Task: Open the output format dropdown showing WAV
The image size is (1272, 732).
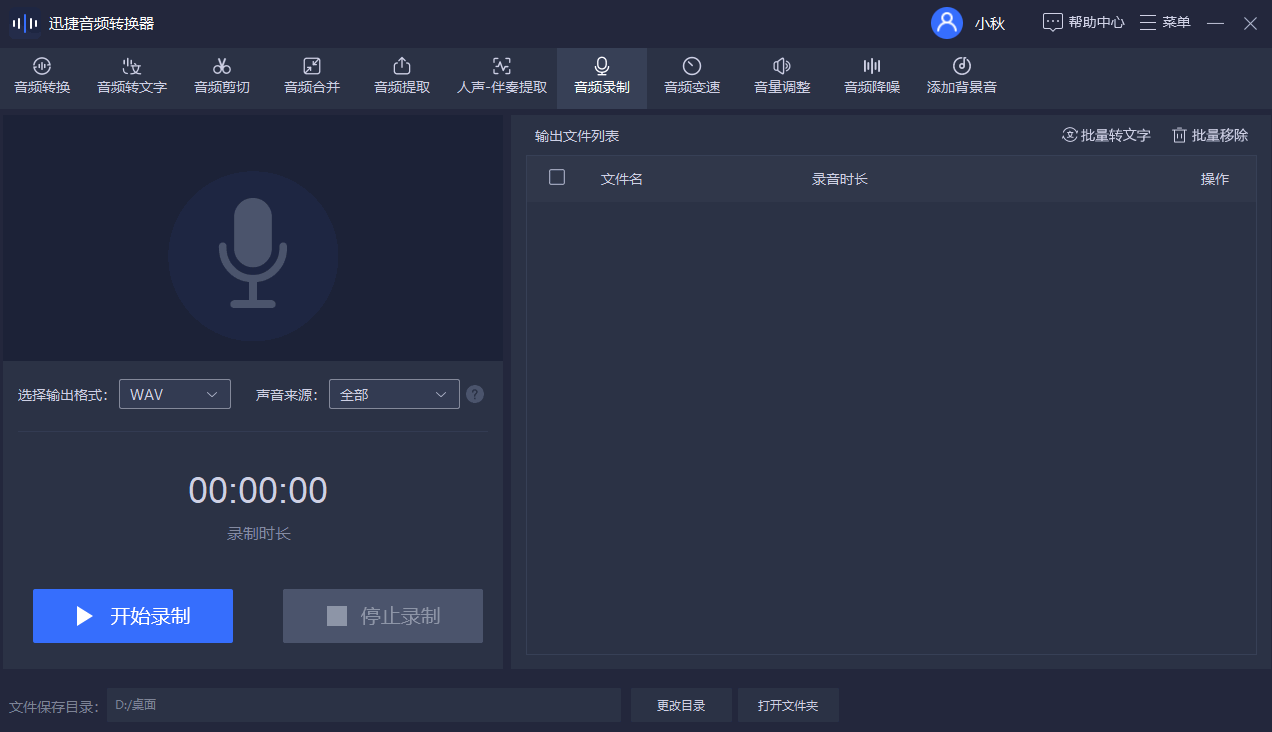Action: (x=174, y=394)
